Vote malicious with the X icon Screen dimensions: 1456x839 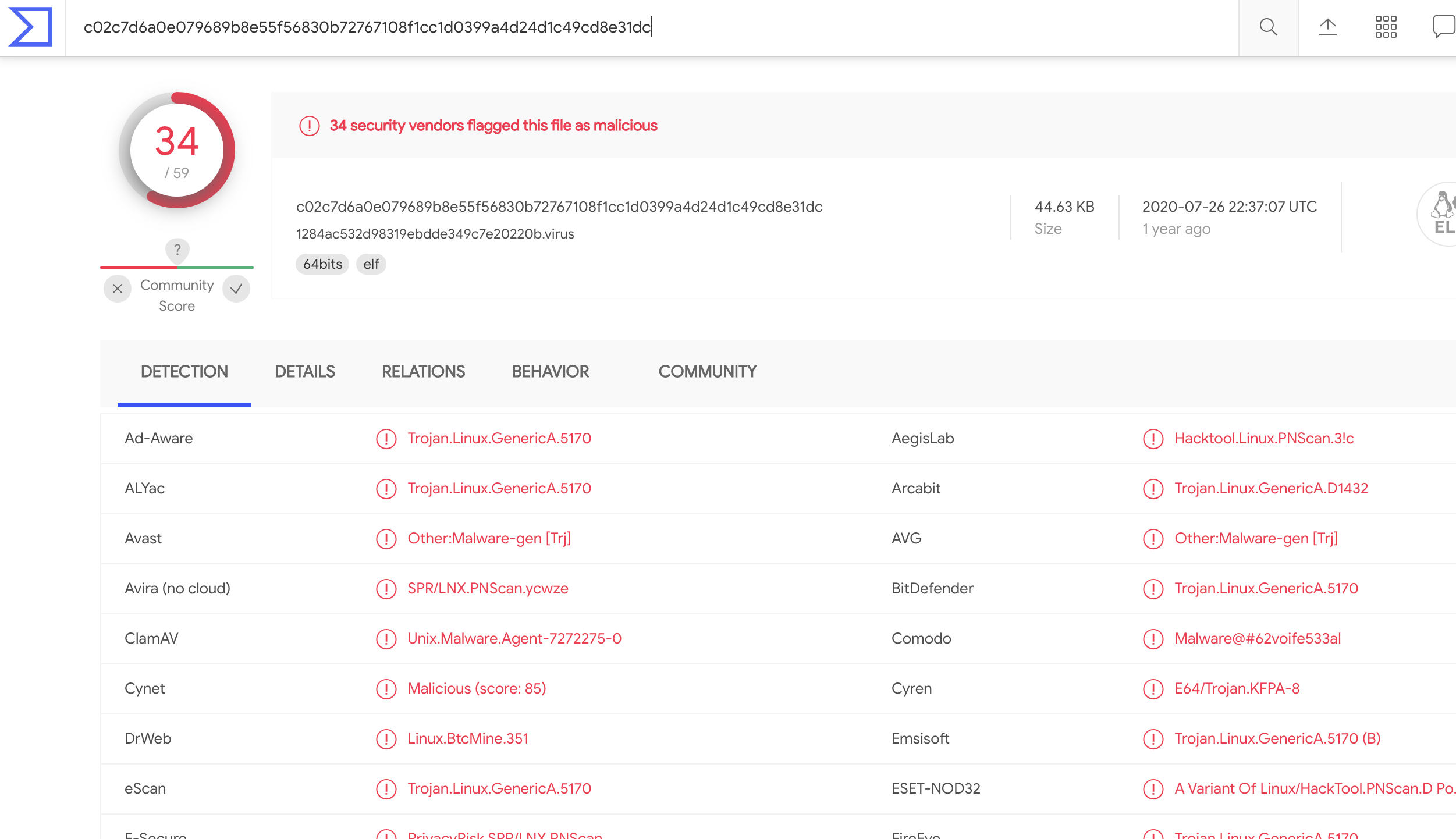click(118, 289)
